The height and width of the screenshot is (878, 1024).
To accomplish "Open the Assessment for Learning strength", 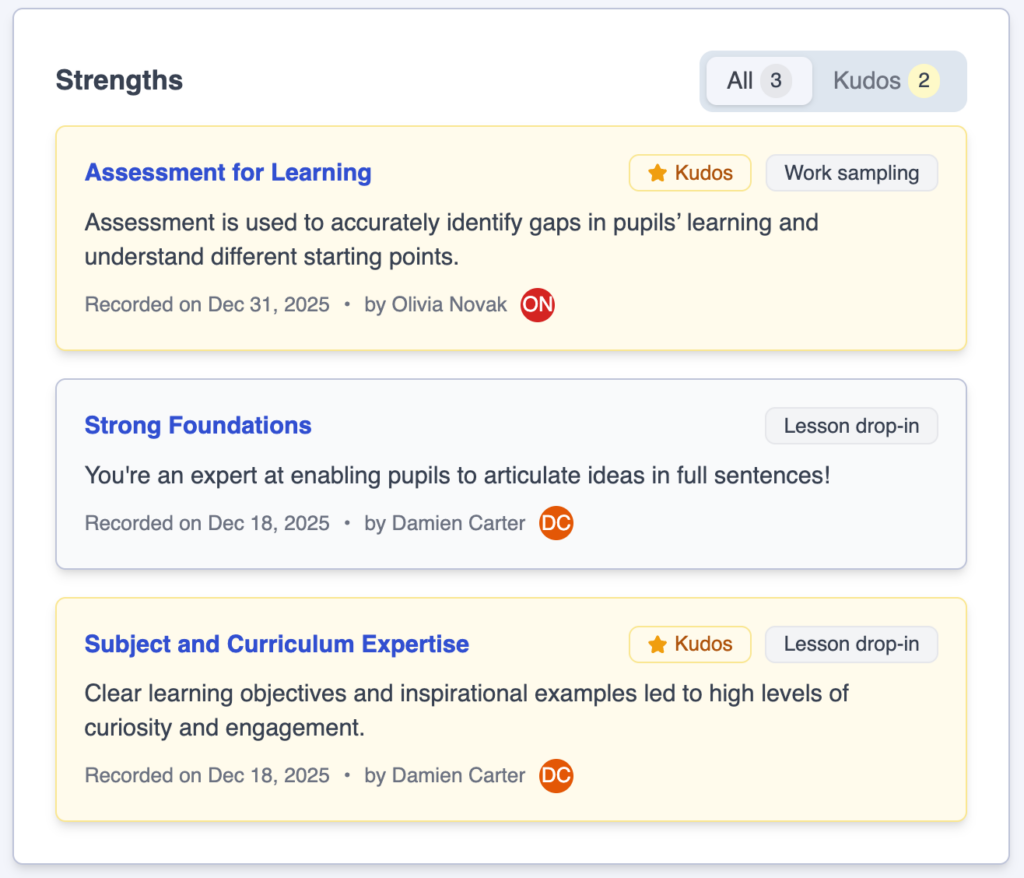I will click(x=228, y=173).
